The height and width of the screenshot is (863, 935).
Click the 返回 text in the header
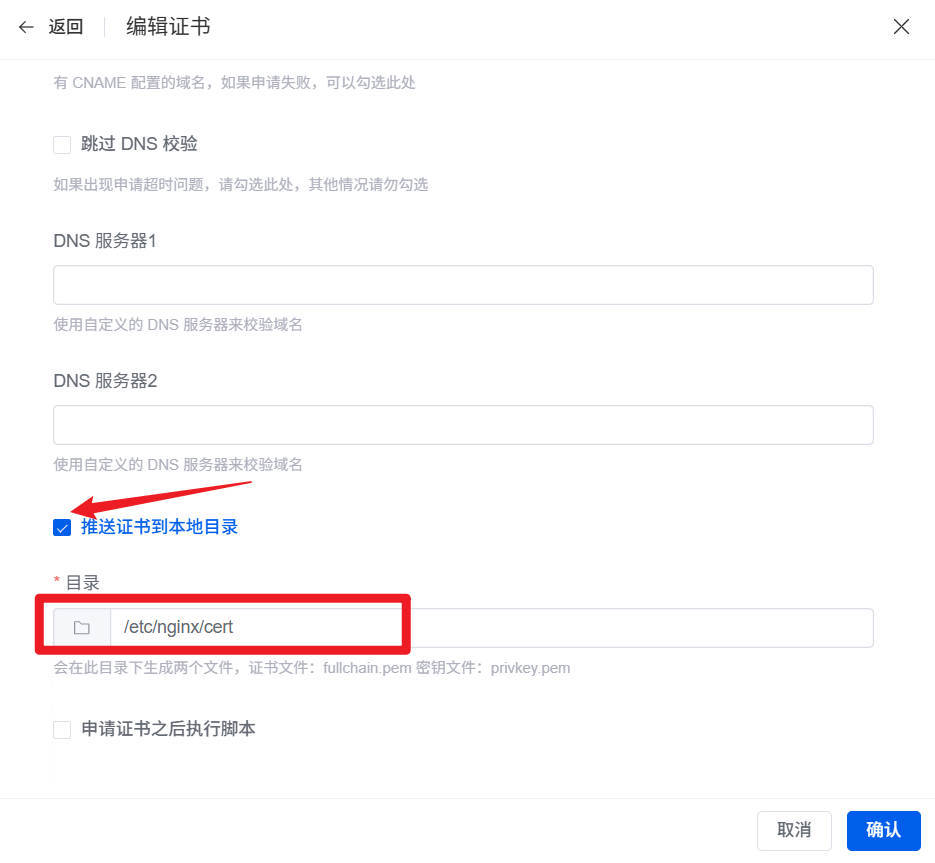[x=66, y=27]
